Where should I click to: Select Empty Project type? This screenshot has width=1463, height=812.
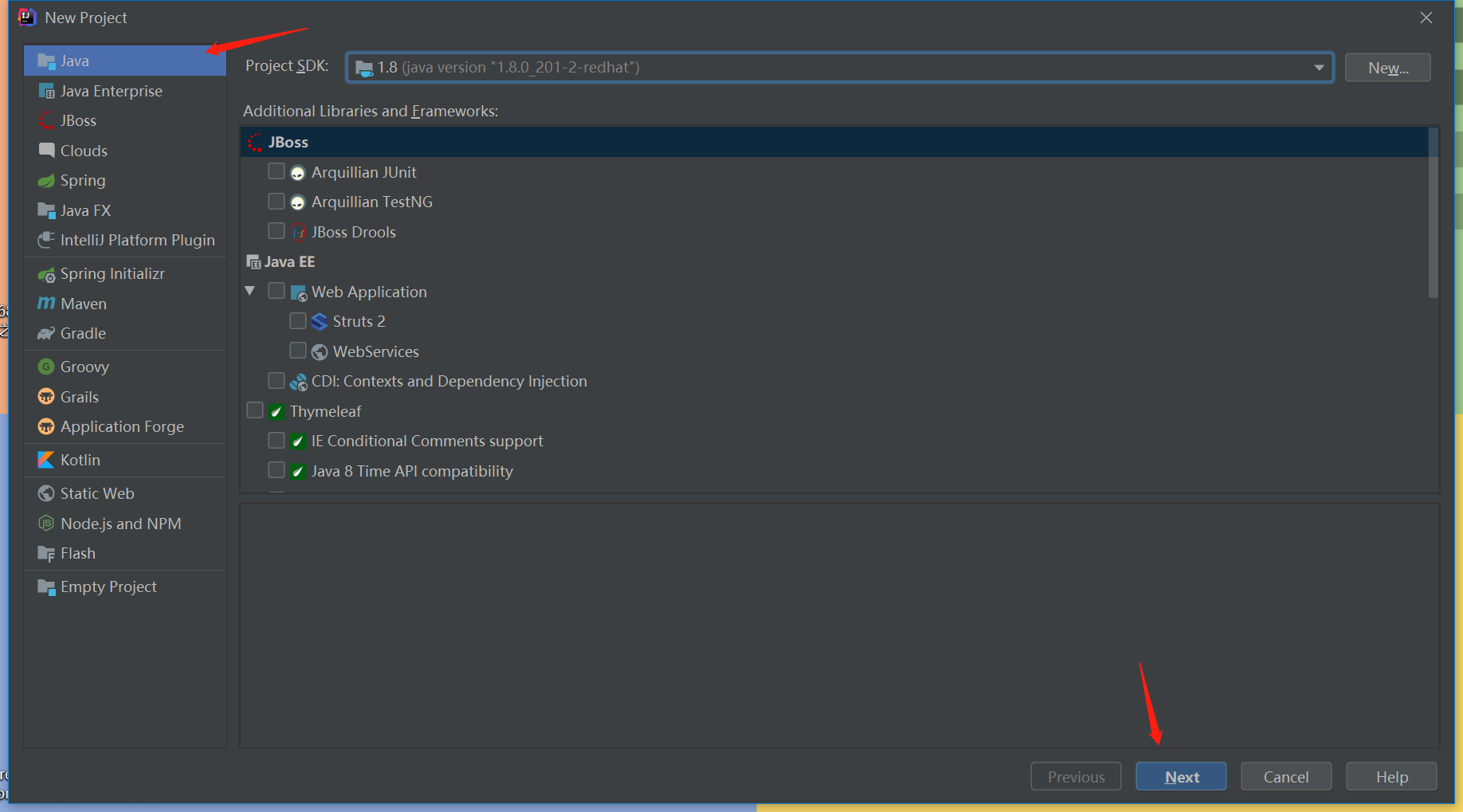[125, 587]
